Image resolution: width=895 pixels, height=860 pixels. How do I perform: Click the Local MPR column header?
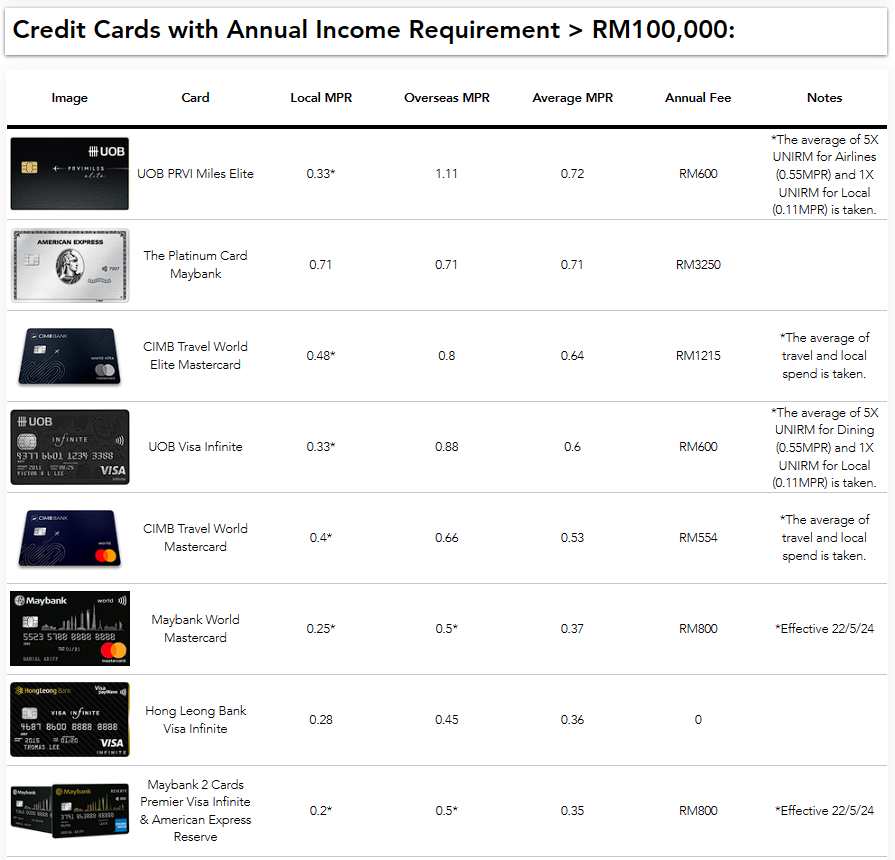click(321, 98)
